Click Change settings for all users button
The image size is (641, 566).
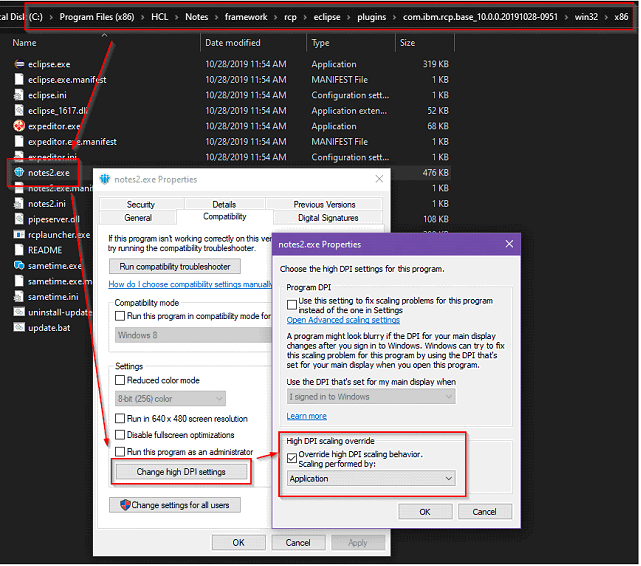click(x=175, y=505)
